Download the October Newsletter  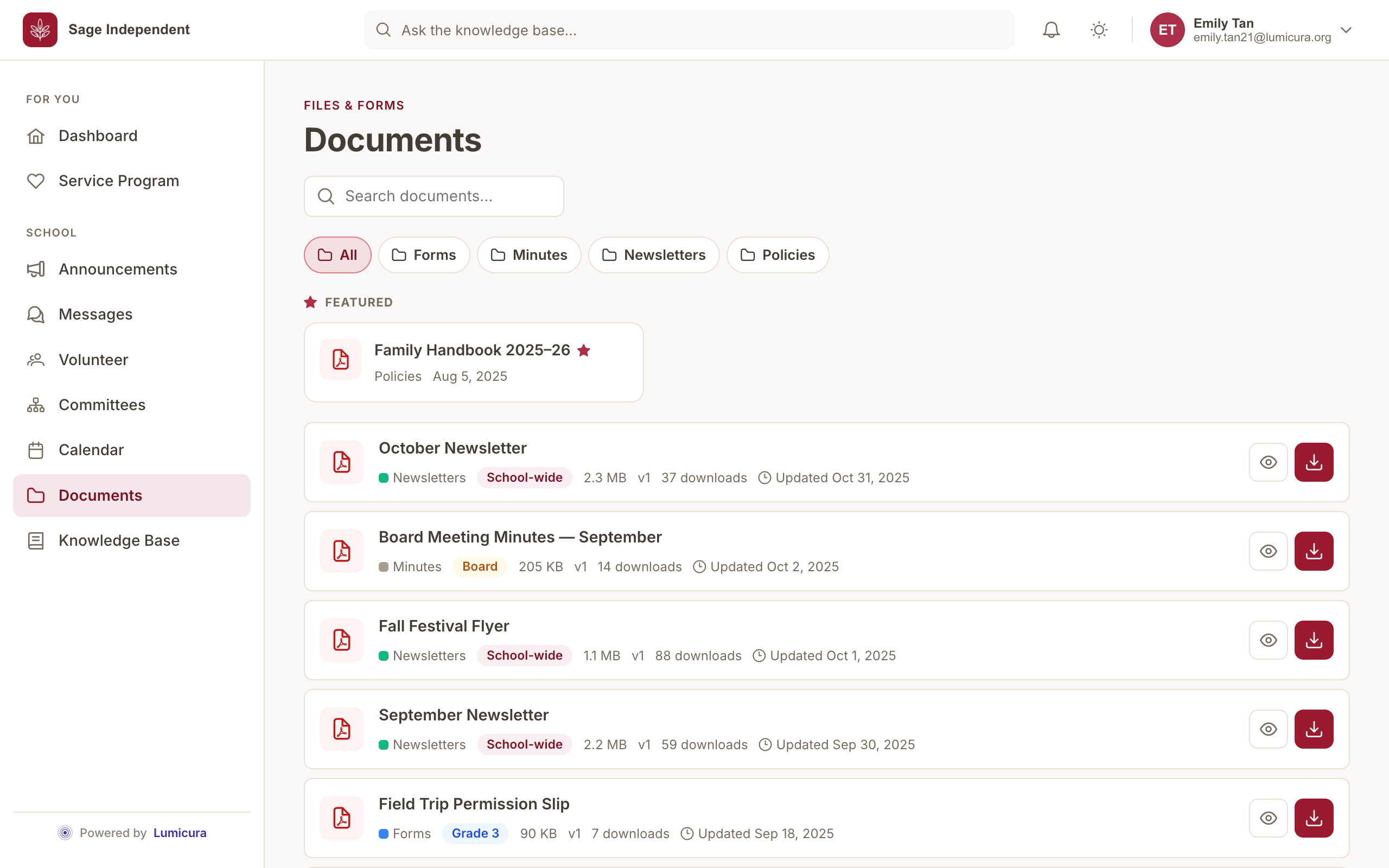coord(1314,462)
